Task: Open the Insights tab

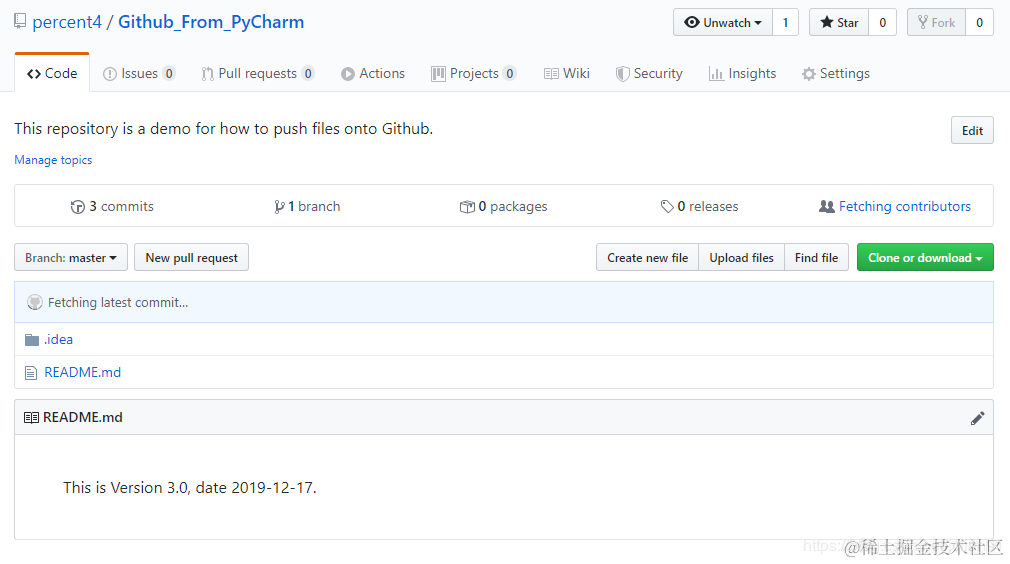Action: point(743,73)
